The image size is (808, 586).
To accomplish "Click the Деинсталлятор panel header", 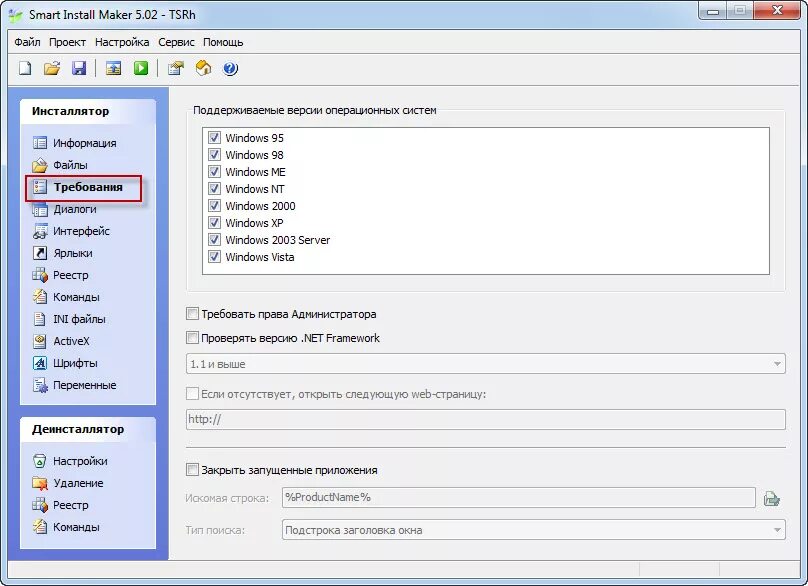I will [x=88, y=429].
